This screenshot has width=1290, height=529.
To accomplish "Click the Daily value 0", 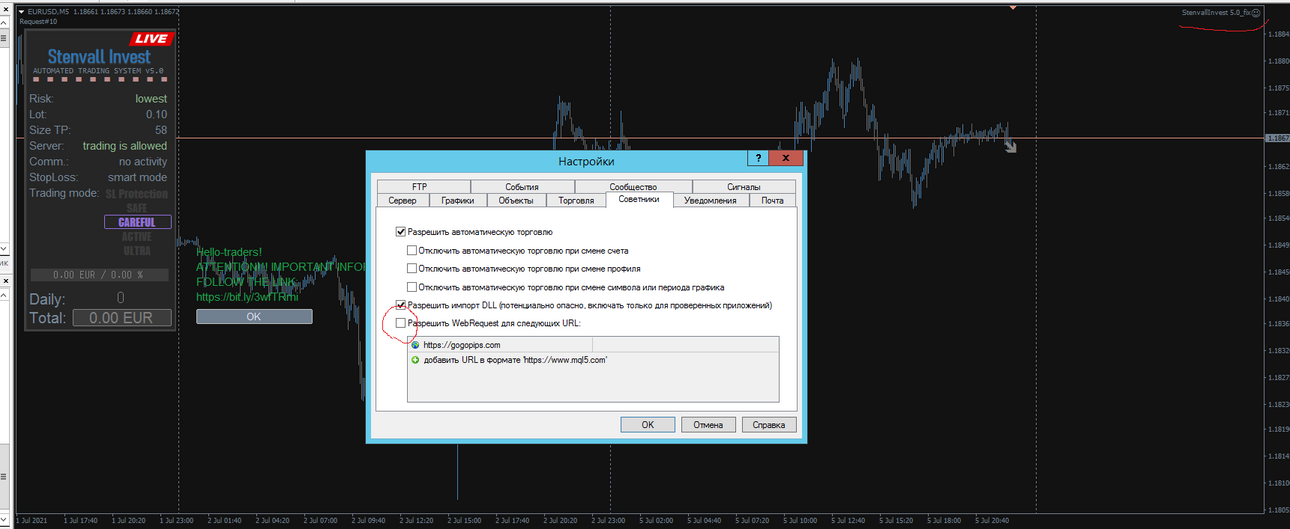I will click(x=121, y=298).
